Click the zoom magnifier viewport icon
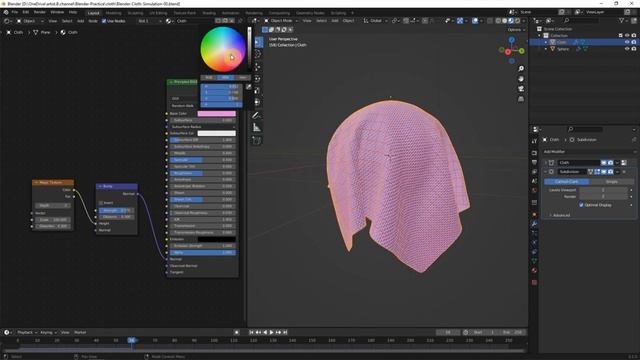Screen dimensions: 640x360 (x=521, y=69)
